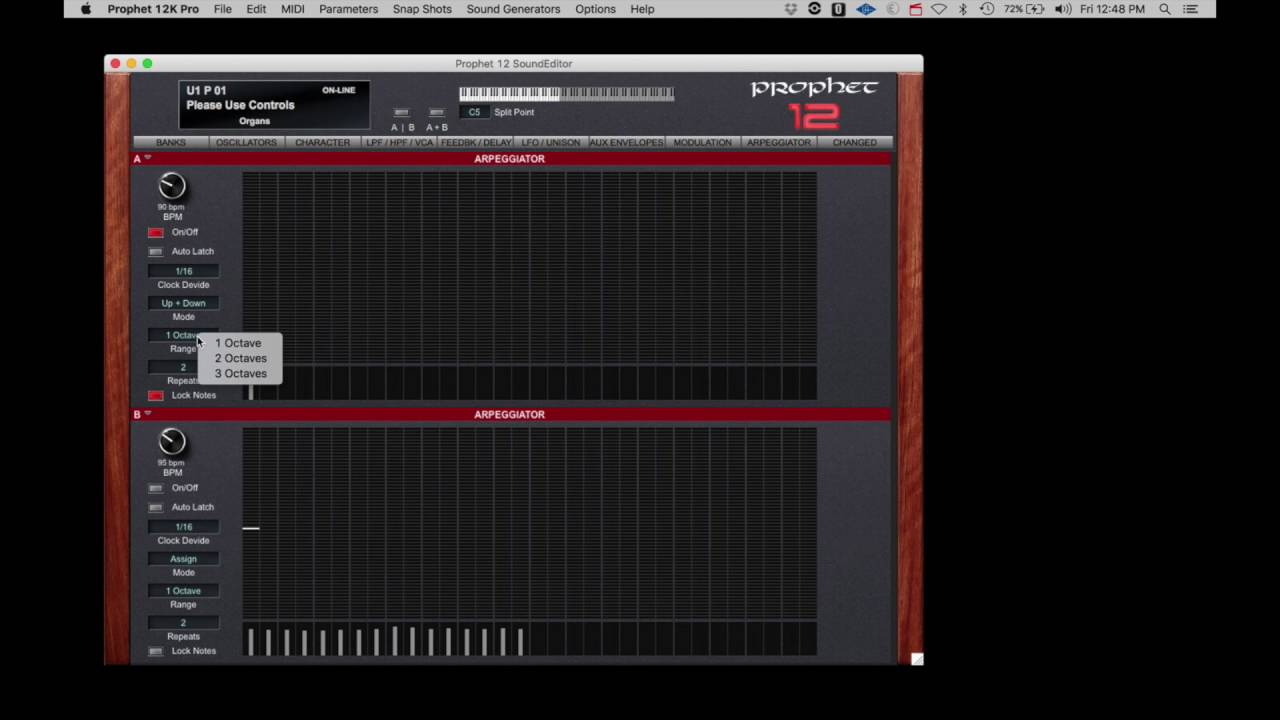Open the MIDI menu
The height and width of the screenshot is (720, 1280).
pos(293,9)
